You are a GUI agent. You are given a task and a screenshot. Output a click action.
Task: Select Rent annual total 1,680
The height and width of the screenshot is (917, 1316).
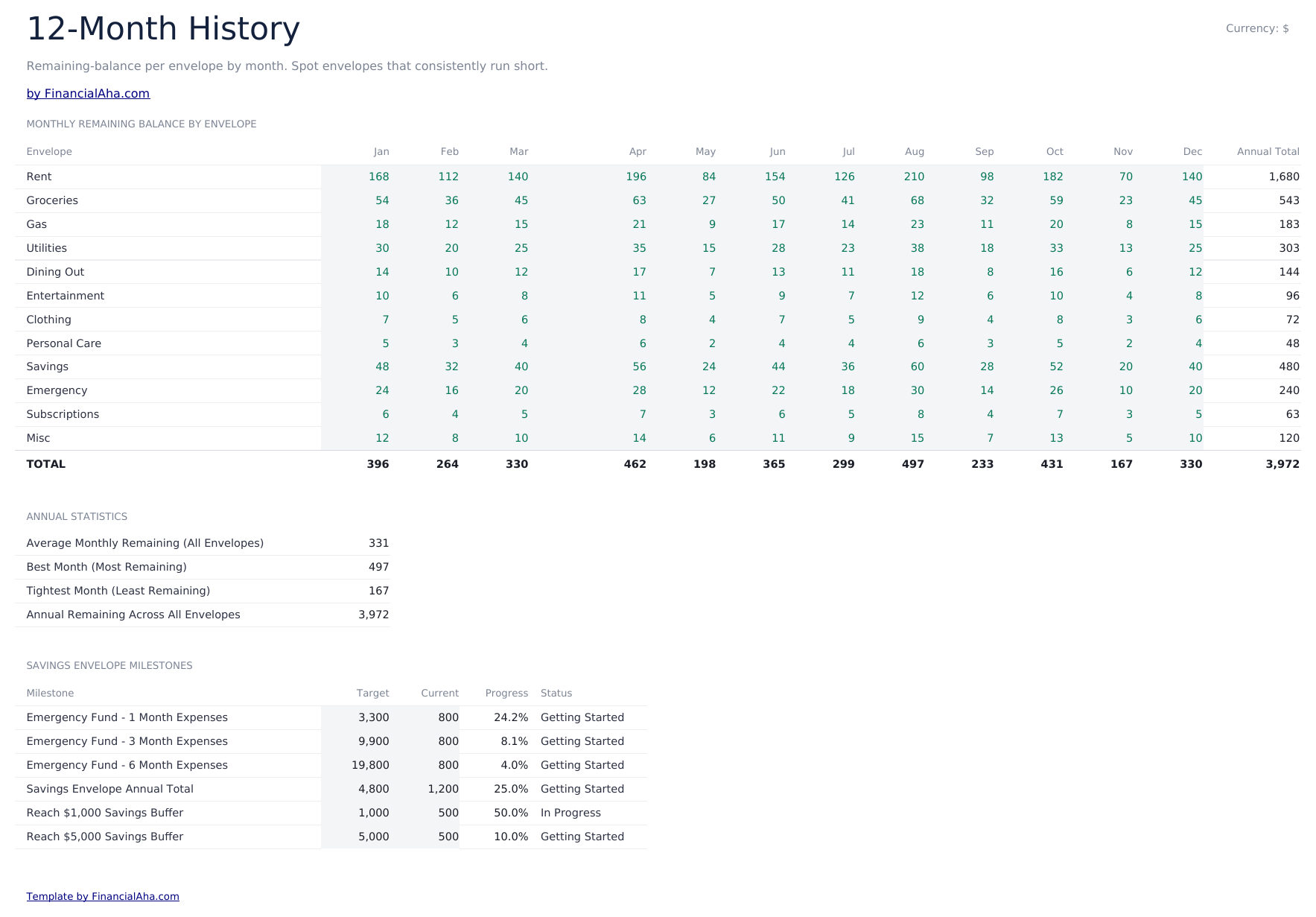[x=1284, y=177]
